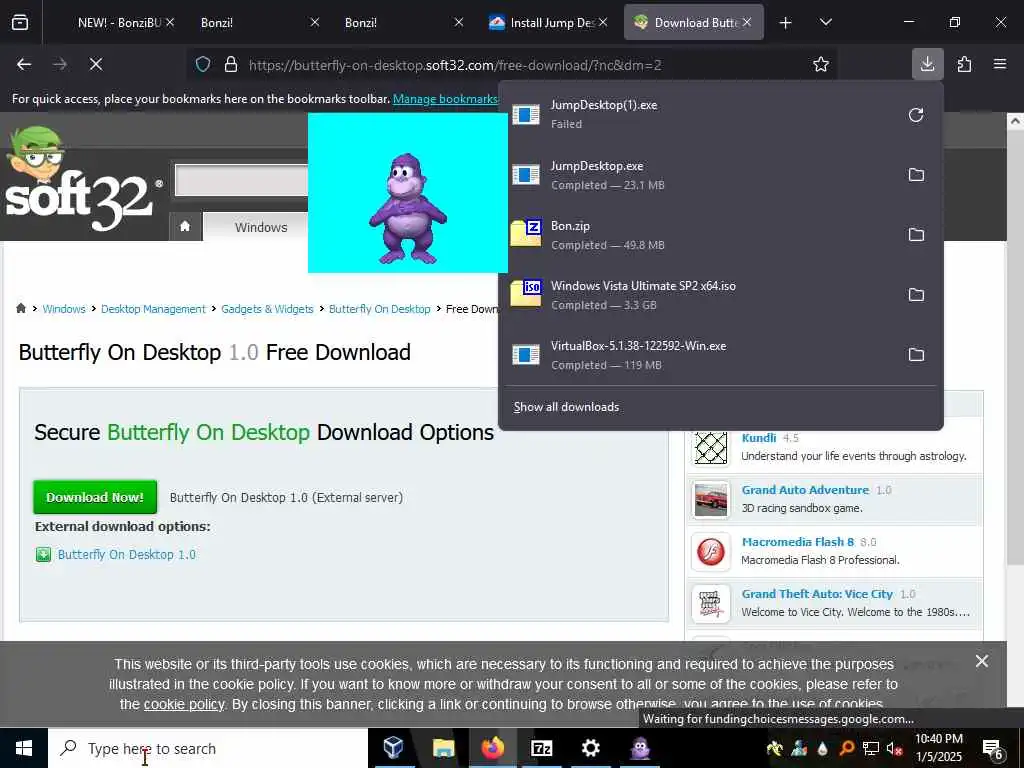Image resolution: width=1024 pixels, height=768 pixels.
Task: Click the Kundli app icon
Action: click(711, 448)
